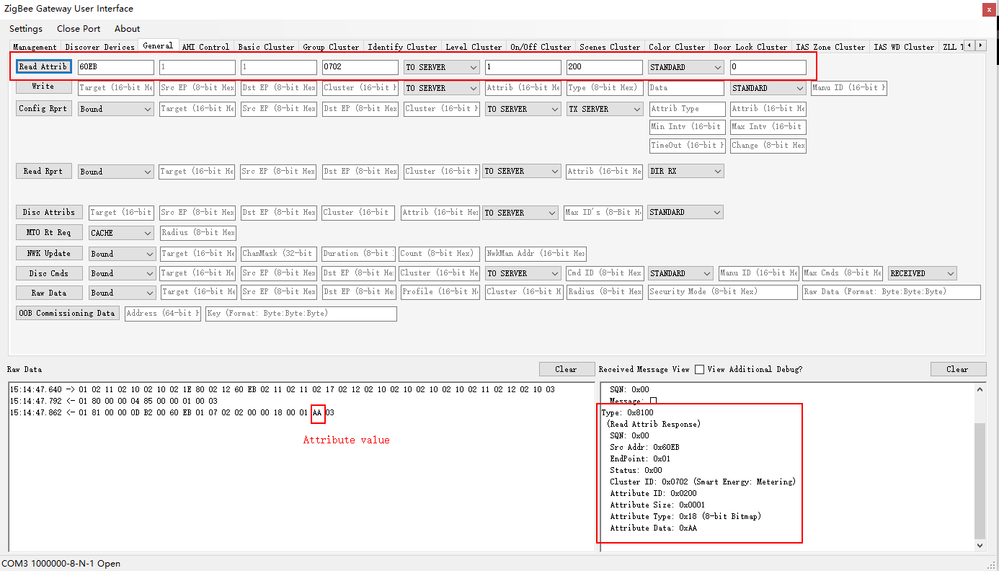The width and height of the screenshot is (999, 571).
Task: Click the Read Attrib button
Action: 43,67
